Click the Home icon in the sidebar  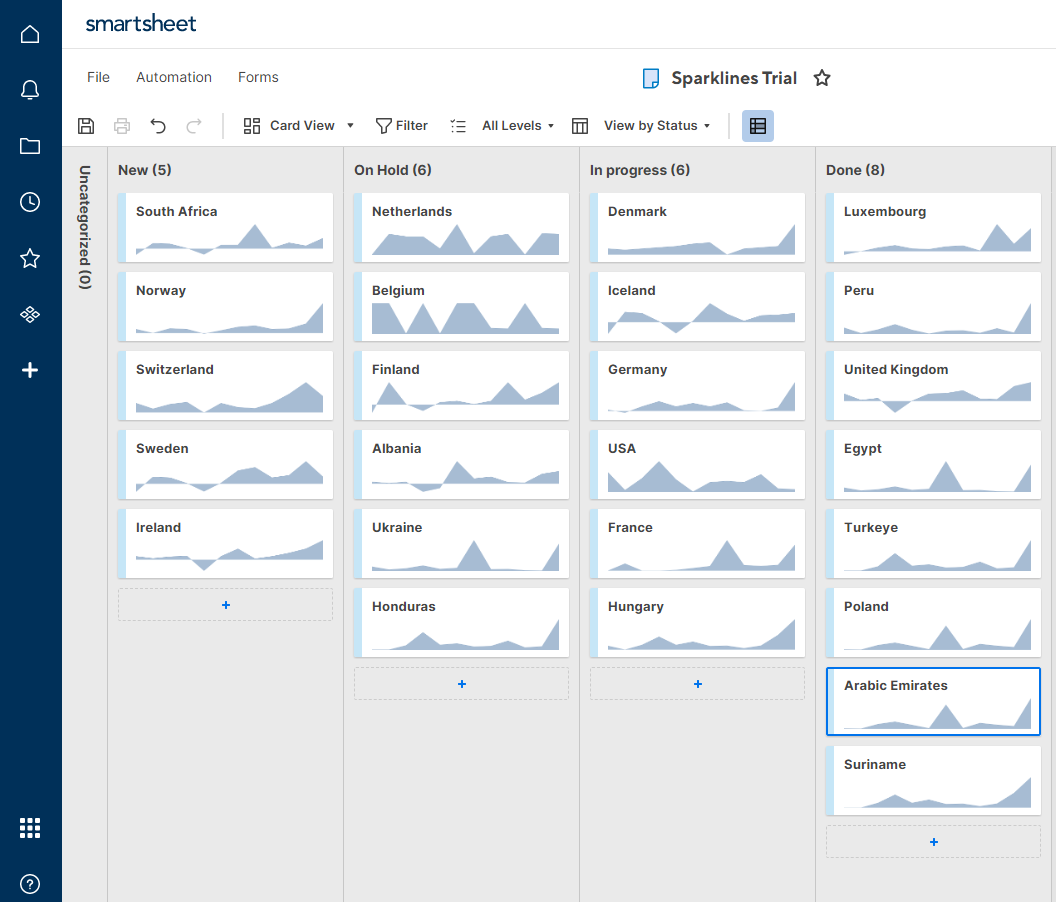click(29, 33)
